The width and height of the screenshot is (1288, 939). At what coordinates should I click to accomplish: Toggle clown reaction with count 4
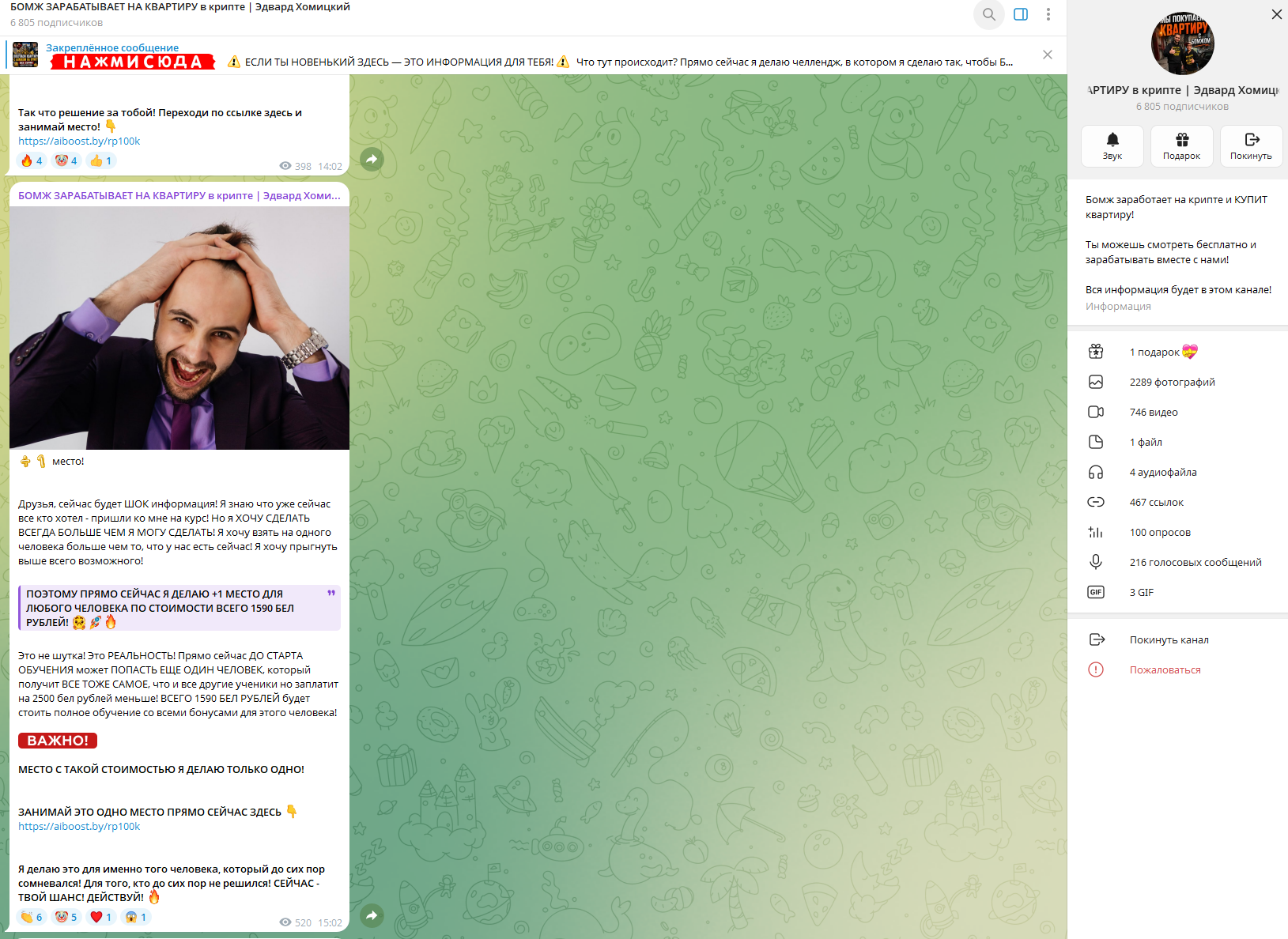pos(66,160)
